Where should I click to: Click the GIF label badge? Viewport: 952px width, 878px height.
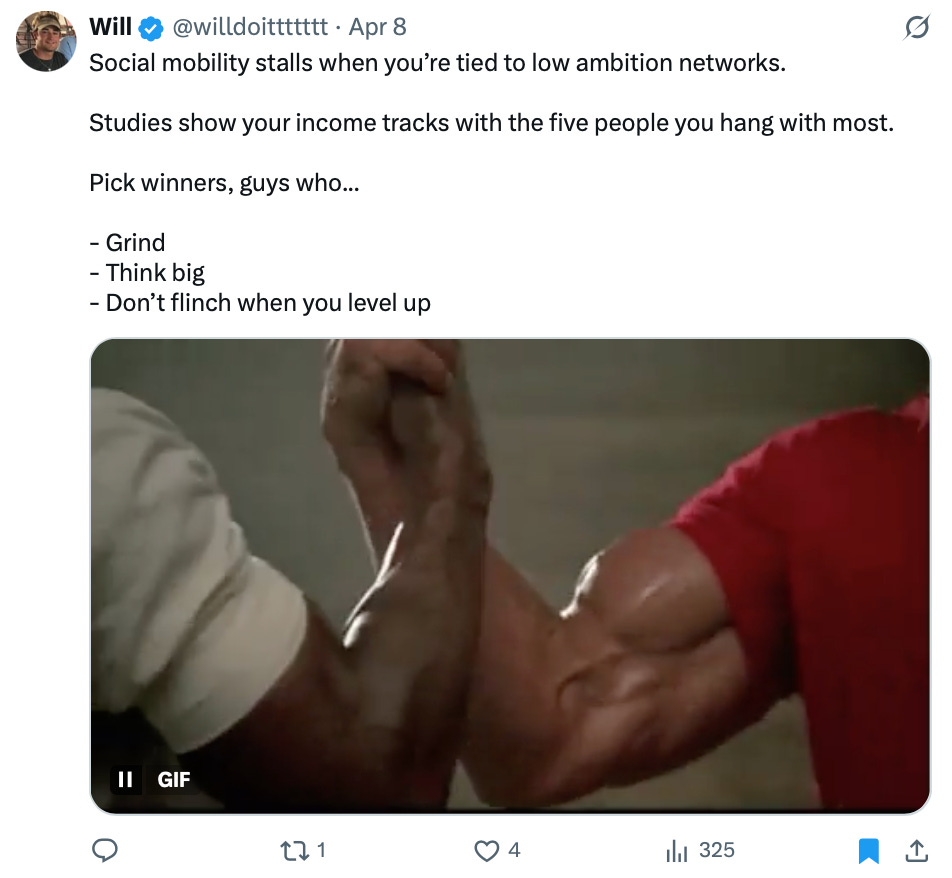click(x=174, y=779)
